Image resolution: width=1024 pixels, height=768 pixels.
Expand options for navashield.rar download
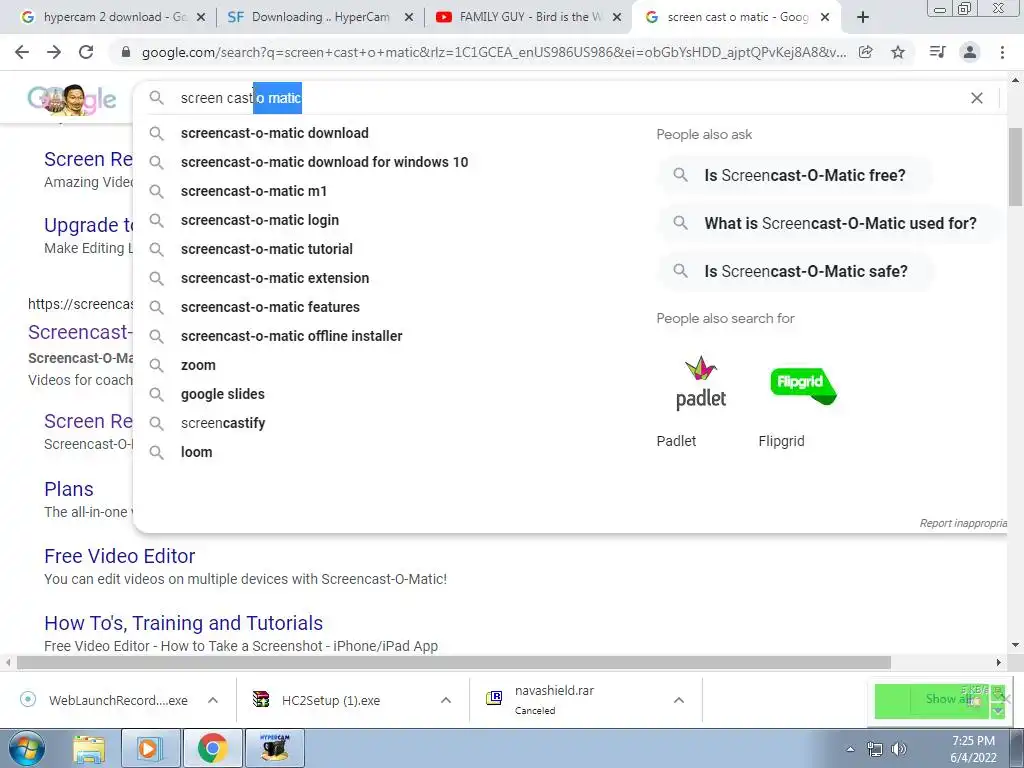click(x=679, y=700)
